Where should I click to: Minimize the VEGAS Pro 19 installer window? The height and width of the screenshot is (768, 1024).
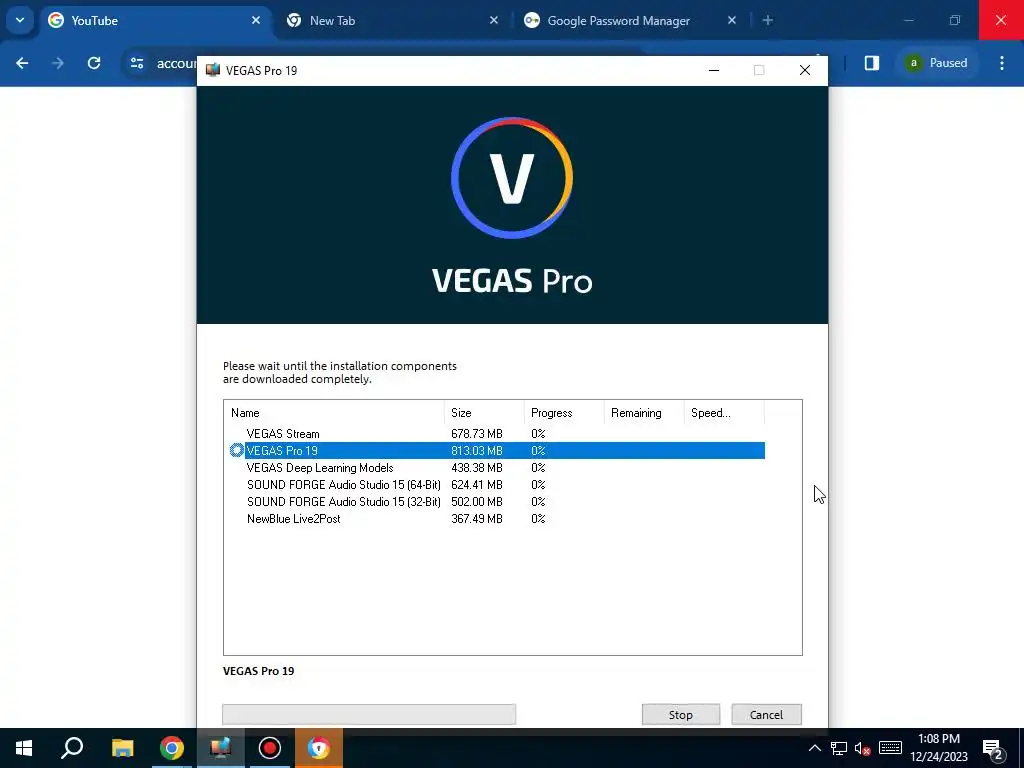pos(714,70)
